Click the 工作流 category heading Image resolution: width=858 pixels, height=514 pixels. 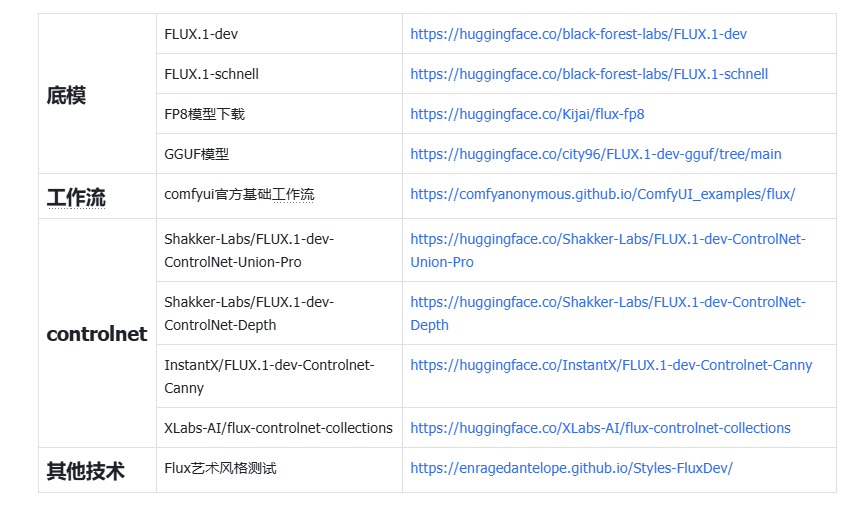click(x=76, y=198)
